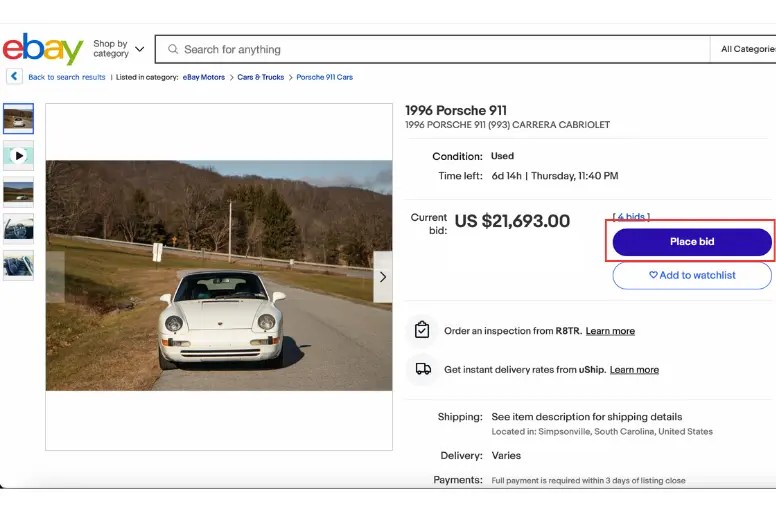The height and width of the screenshot is (512, 776).
Task: Click the '1996 PORSCHE 911 (993) CARRERA CABRIOLET' subtitle
Action: point(507,125)
